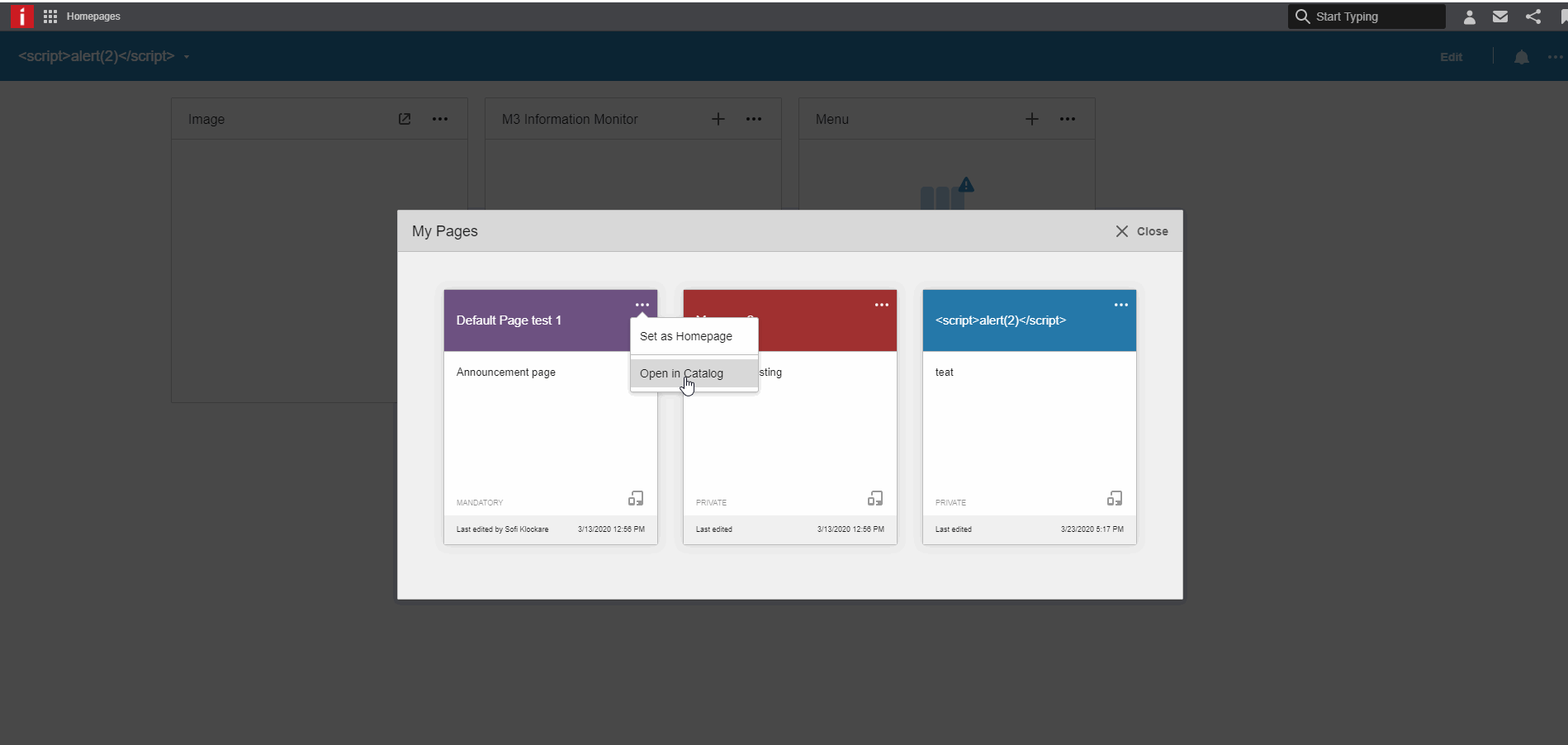This screenshot has height=745, width=1568.
Task: Open M3 Information Monitor ellipsis menu
Action: tap(754, 119)
